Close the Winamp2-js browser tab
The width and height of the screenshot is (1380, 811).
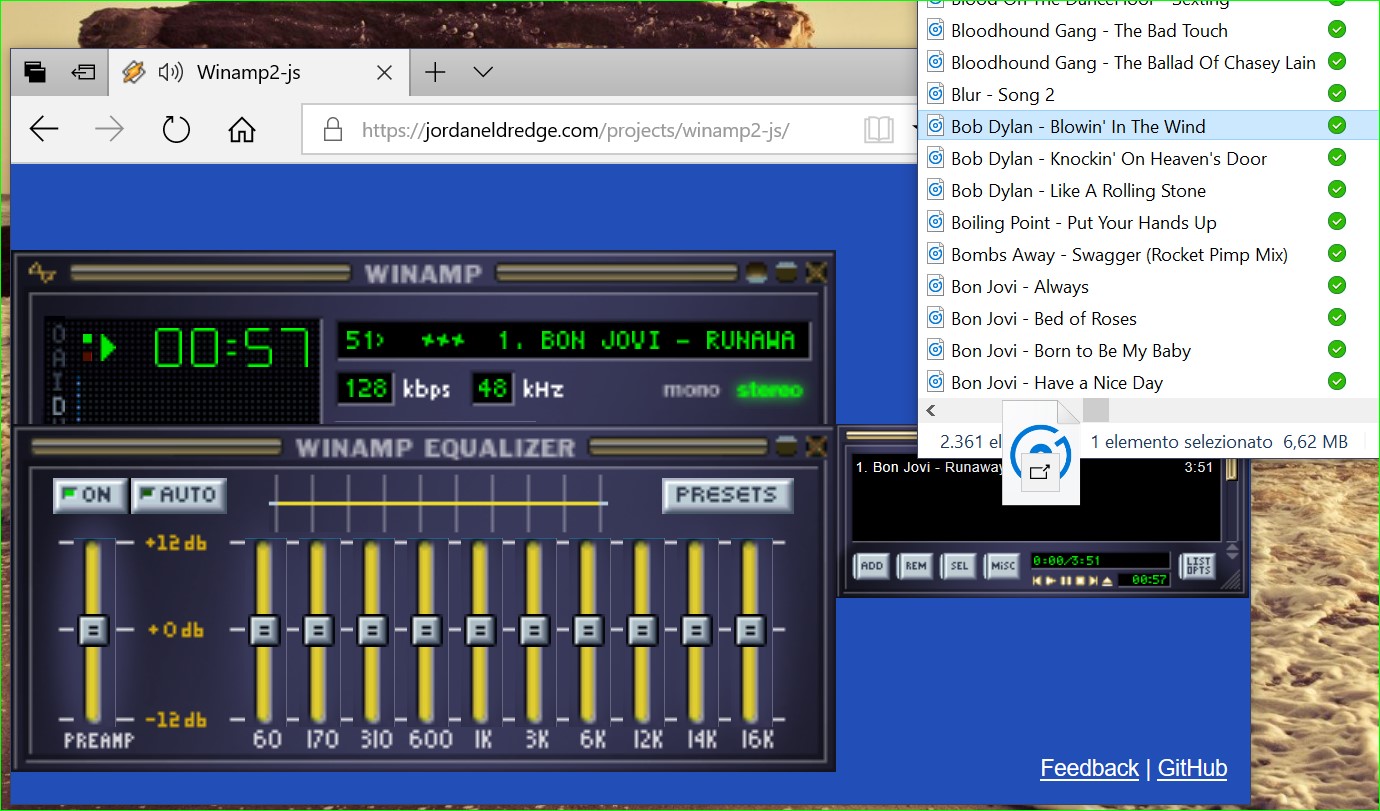point(384,72)
